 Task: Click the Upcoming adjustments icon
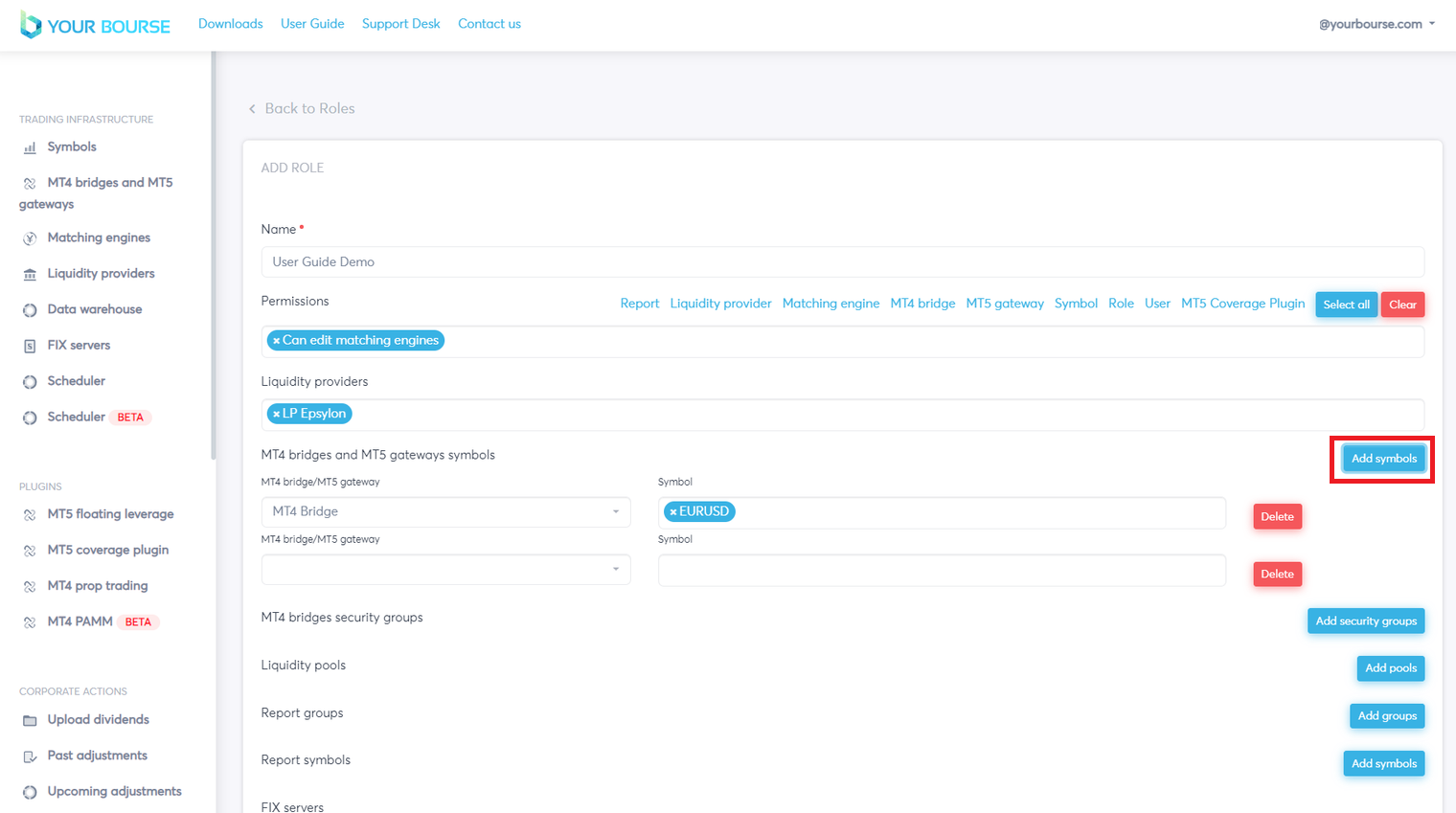pos(30,792)
